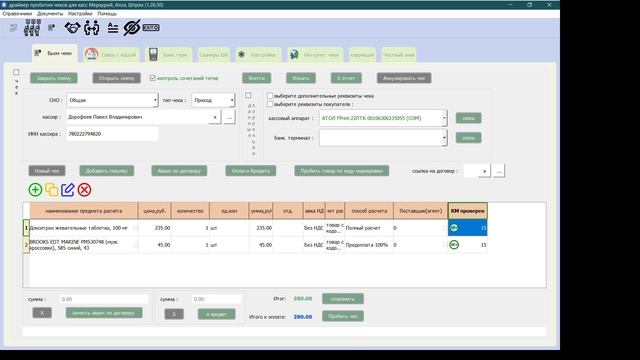Screen dimensions: 640x360
Task: Switch to the Честный знак tab
Action: [x=399, y=55]
